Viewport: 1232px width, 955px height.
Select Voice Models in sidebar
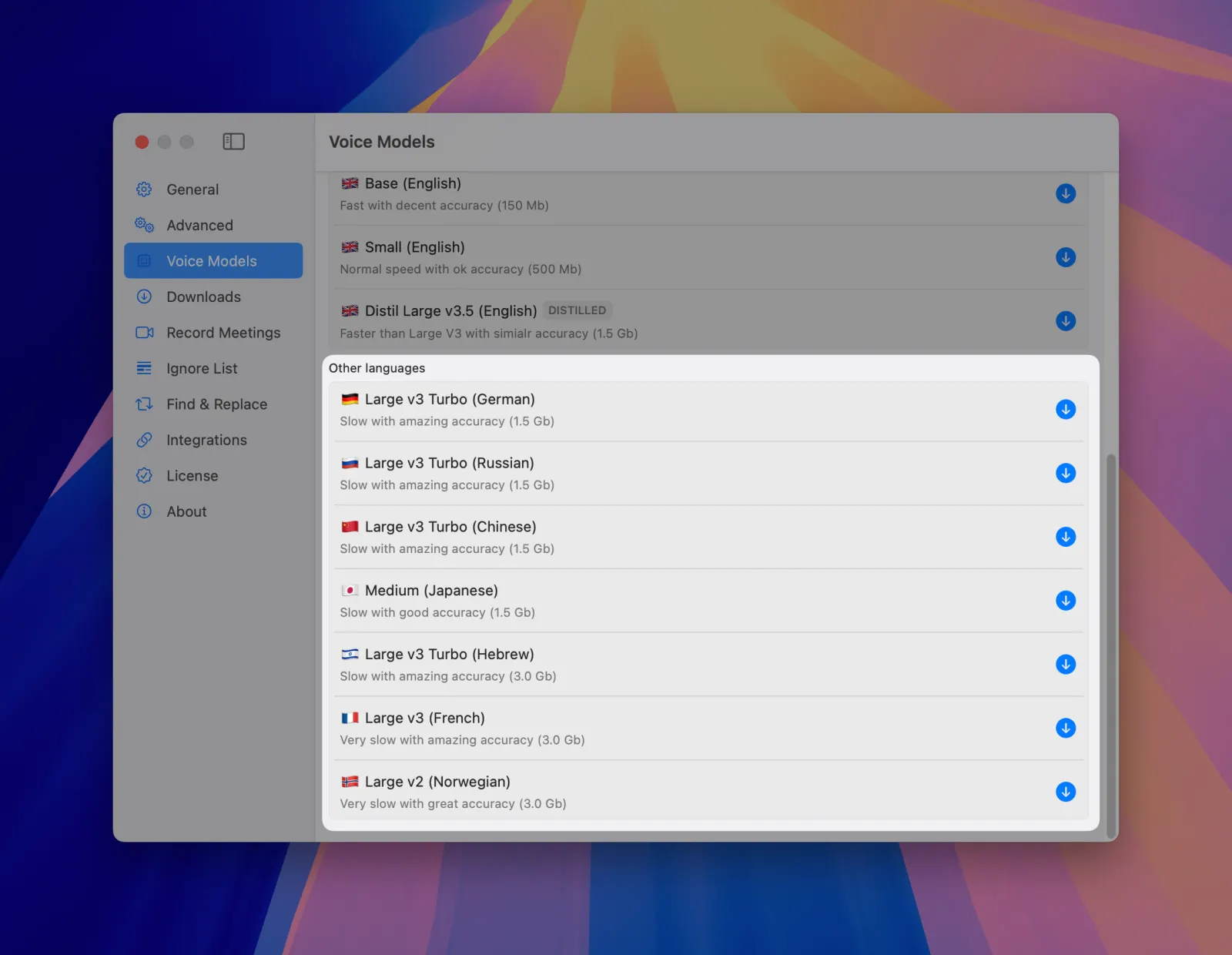[x=213, y=261]
